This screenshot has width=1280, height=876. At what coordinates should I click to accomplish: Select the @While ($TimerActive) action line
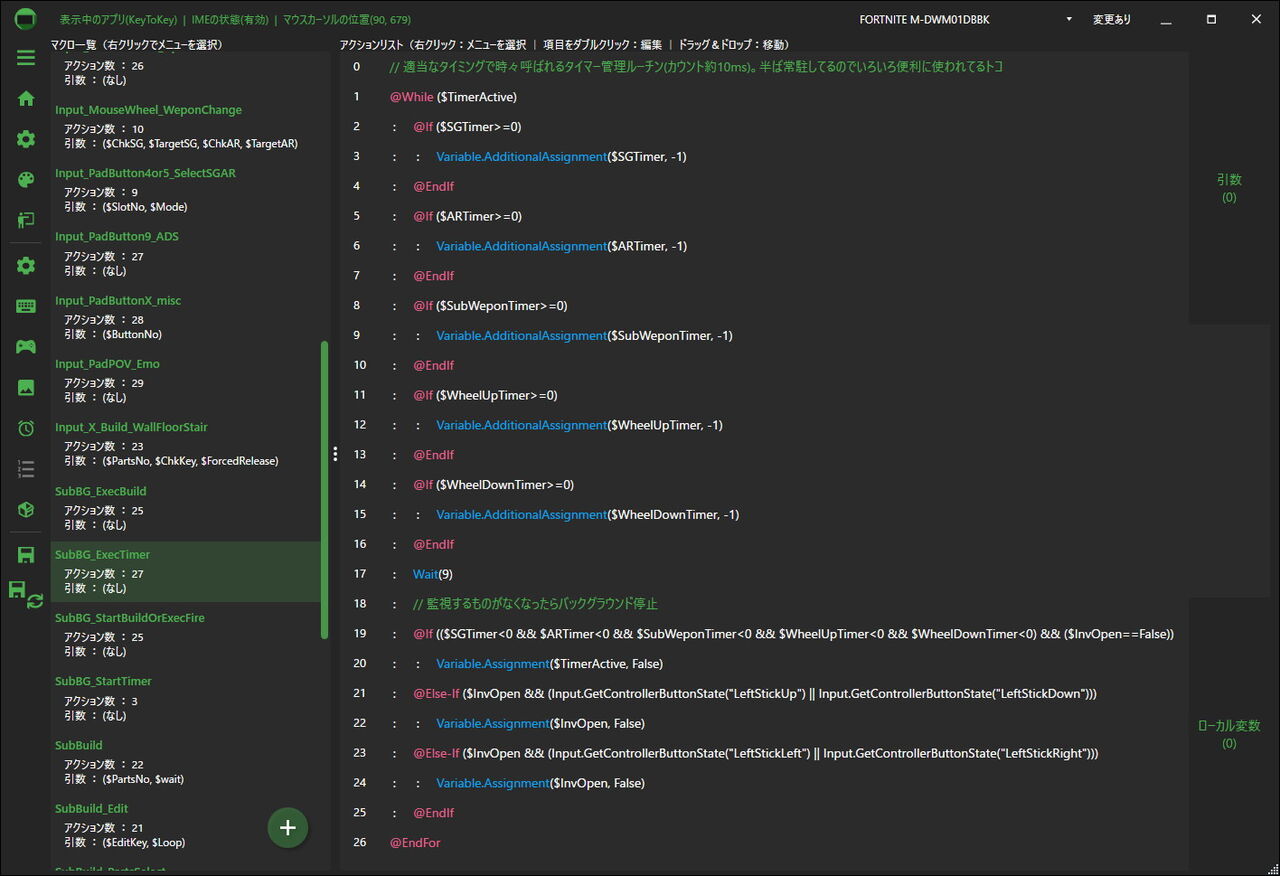(x=453, y=96)
